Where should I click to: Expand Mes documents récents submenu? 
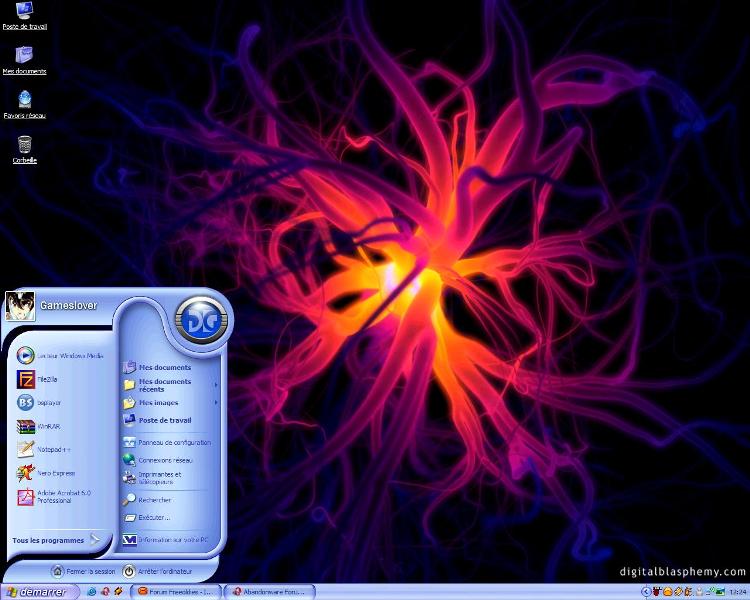[x=170, y=385]
